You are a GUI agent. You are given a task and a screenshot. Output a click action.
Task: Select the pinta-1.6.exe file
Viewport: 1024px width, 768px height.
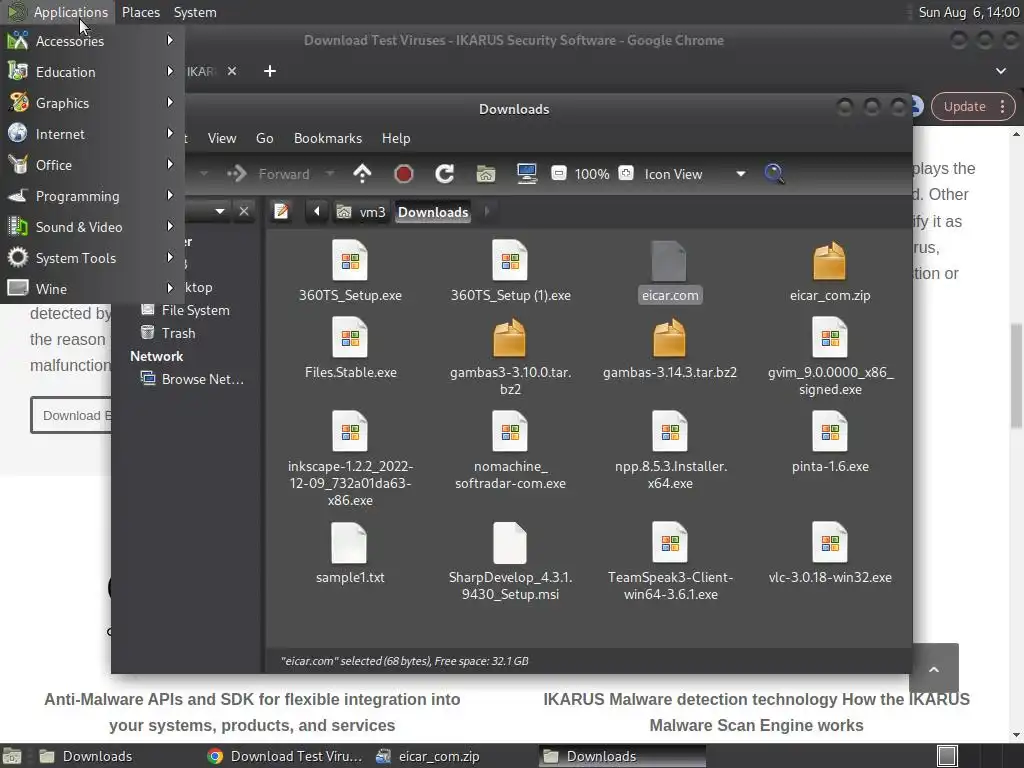click(830, 442)
